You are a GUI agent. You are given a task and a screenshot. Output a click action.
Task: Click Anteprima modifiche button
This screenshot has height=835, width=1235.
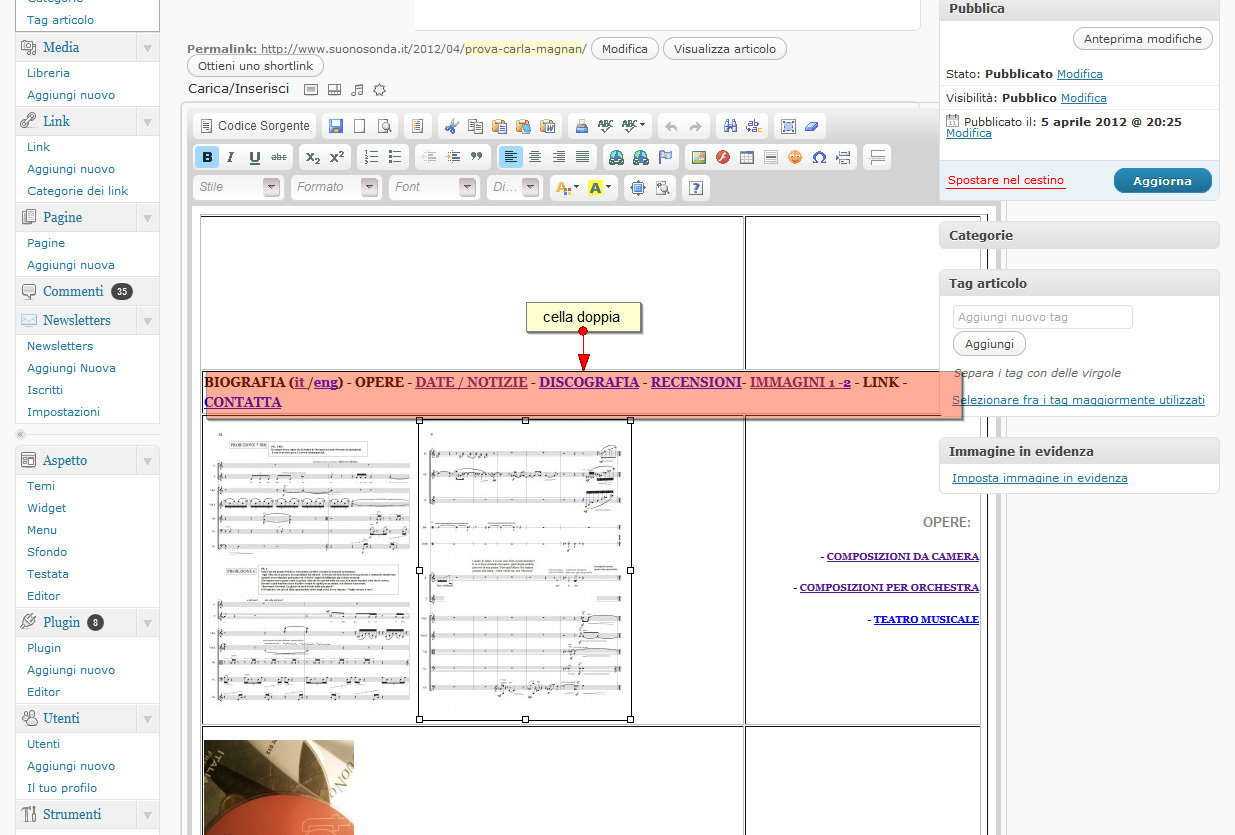(x=1143, y=39)
